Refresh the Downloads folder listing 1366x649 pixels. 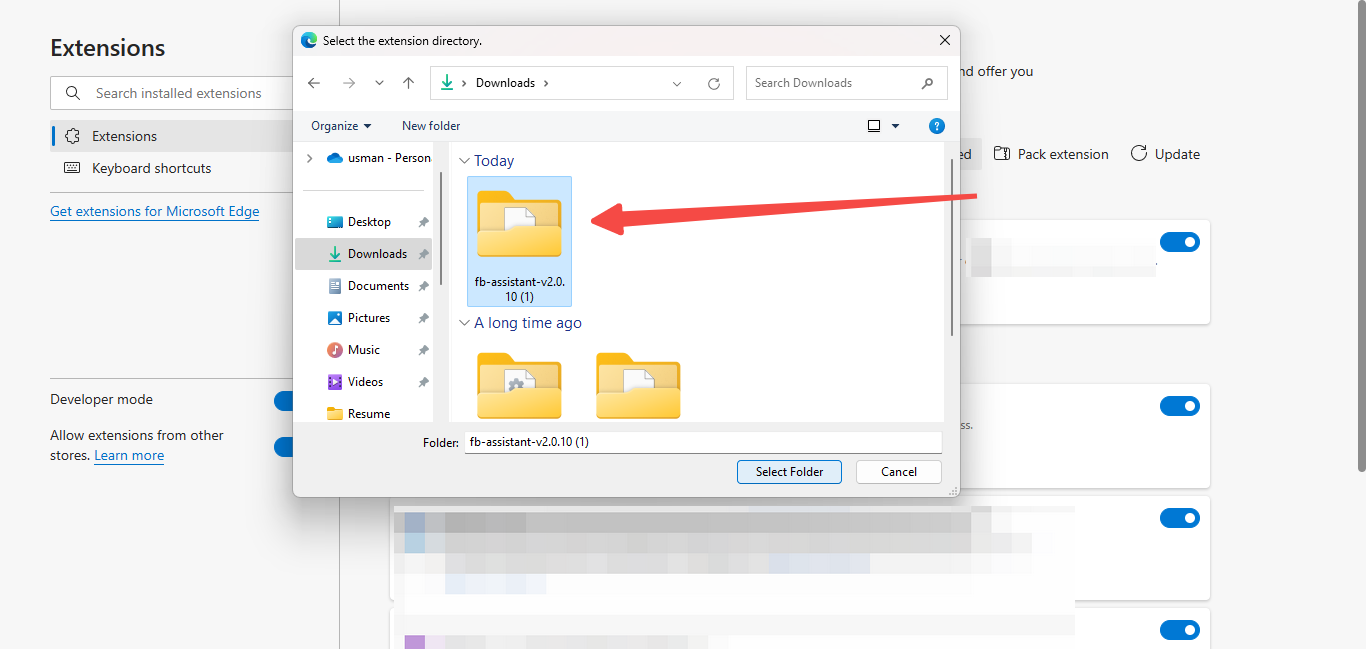click(x=713, y=84)
